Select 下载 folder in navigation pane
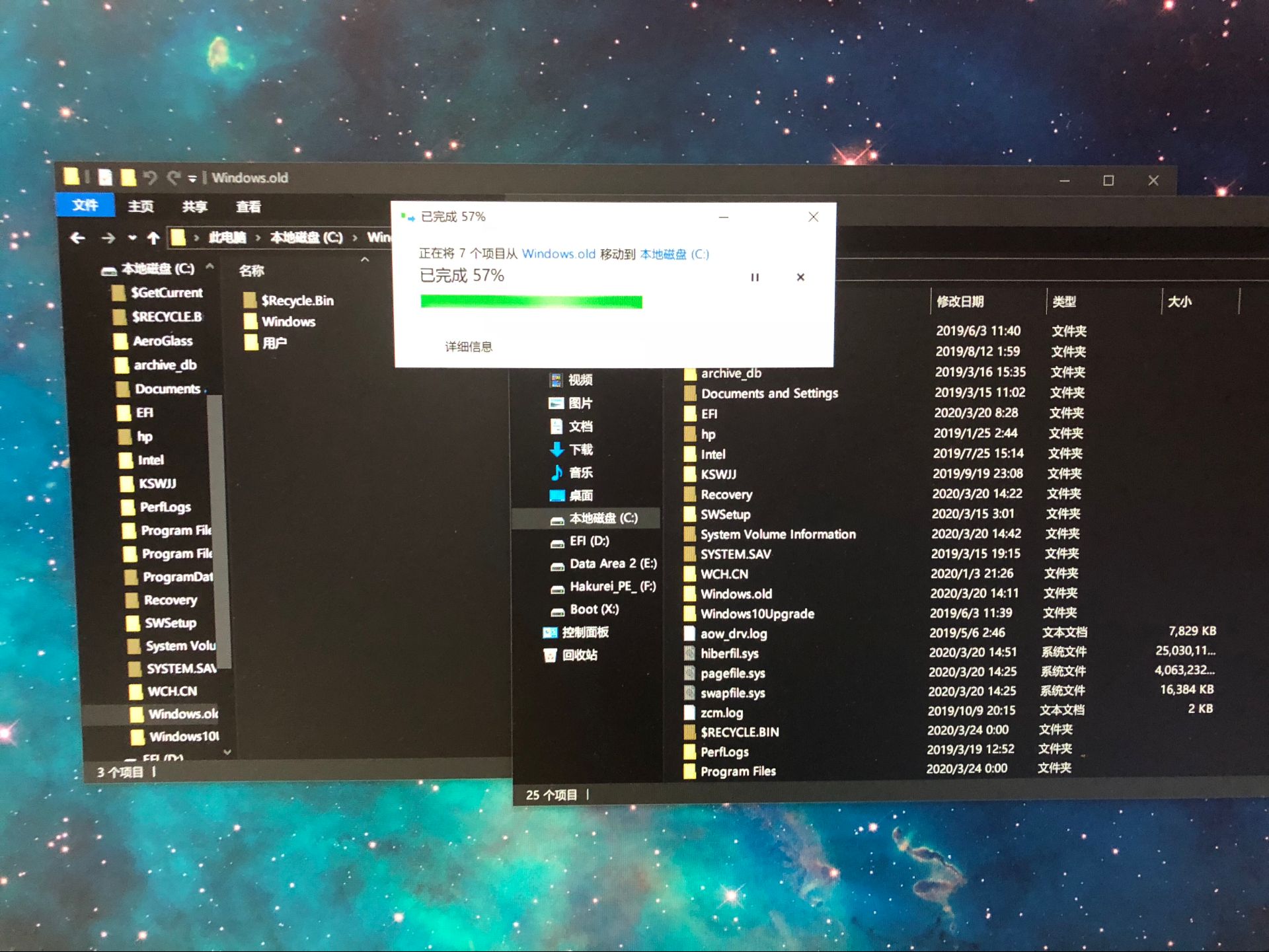 [580, 450]
